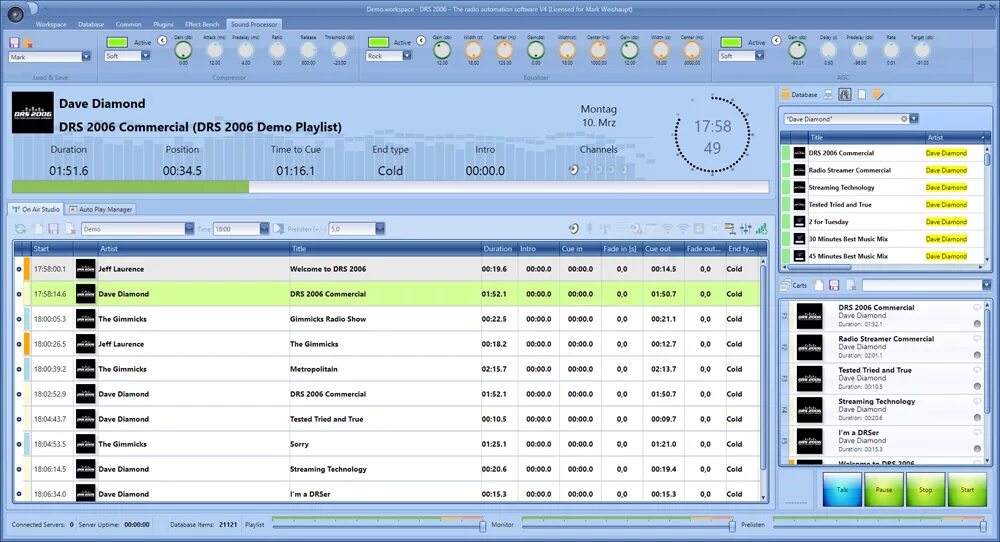The image size is (1000, 542).
Task: Click the network computers icon in Database bar
Action: point(828,94)
